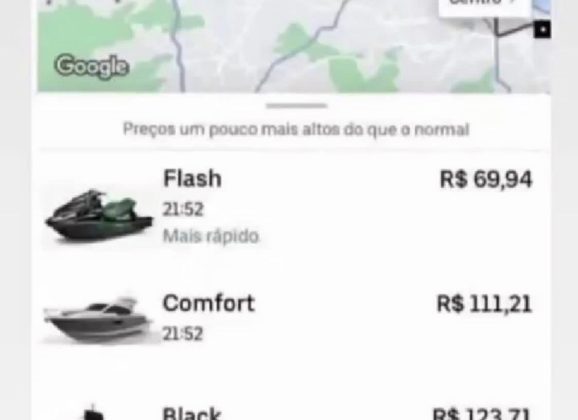Image resolution: width=578 pixels, height=420 pixels.
Task: Choose the Comfort ride option
Action: click(291, 319)
